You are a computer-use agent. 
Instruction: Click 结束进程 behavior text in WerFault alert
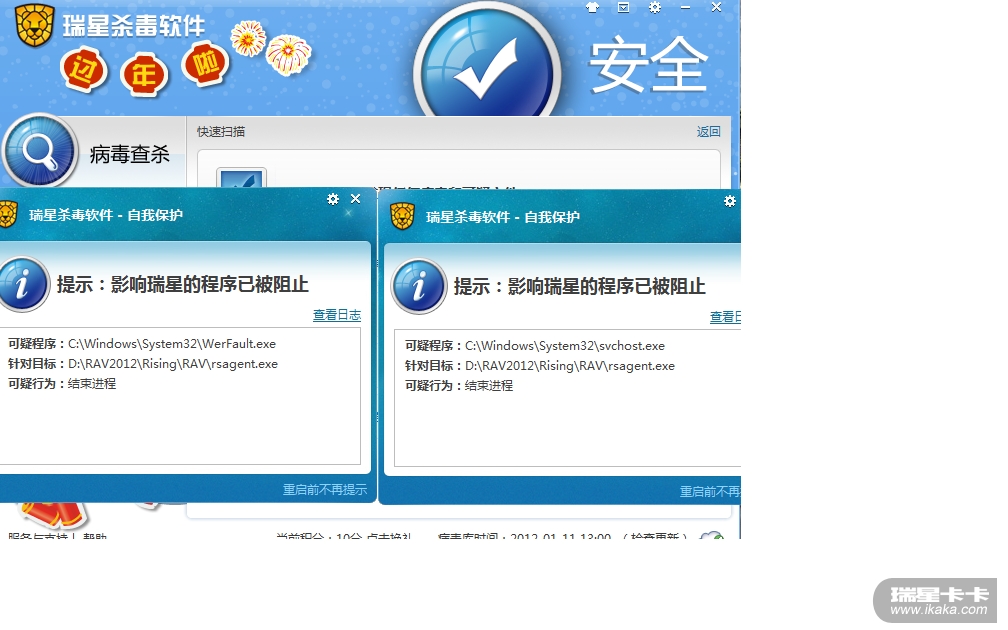(92, 384)
